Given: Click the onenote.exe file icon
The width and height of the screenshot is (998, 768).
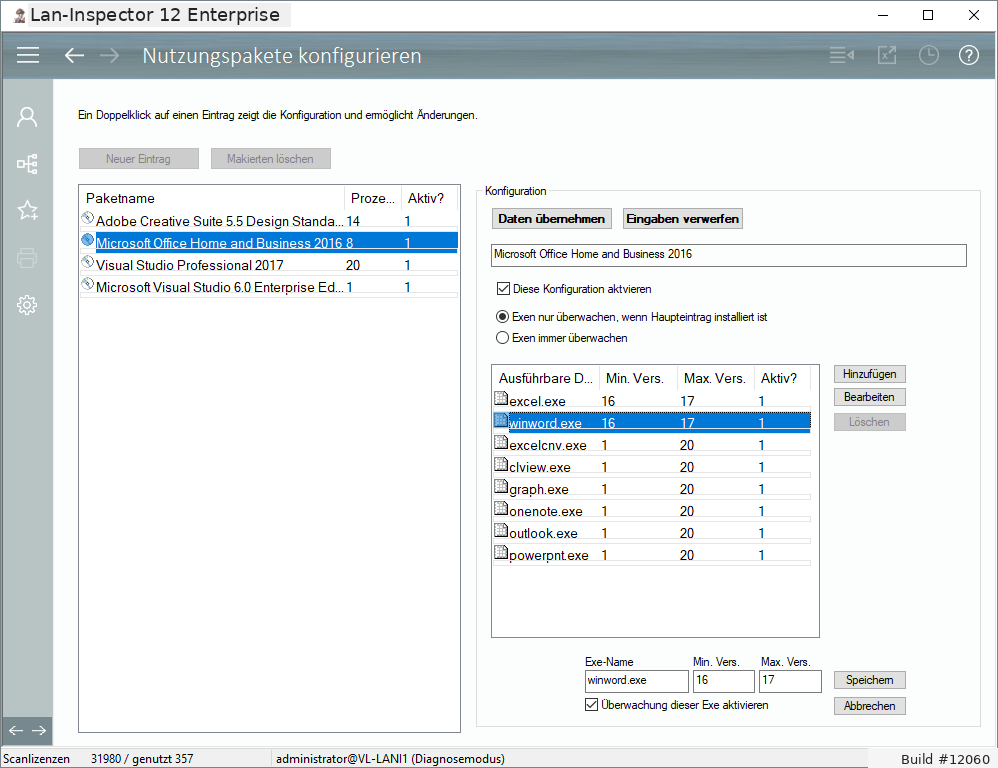Looking at the screenshot, I should pyautogui.click(x=501, y=508).
